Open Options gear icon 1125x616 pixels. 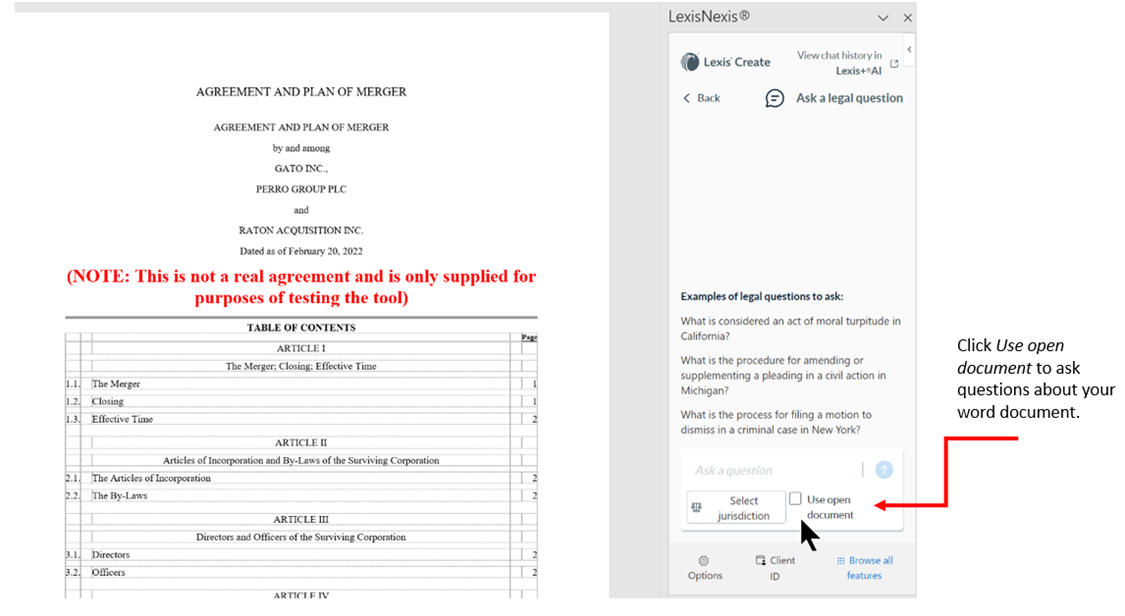point(703,561)
